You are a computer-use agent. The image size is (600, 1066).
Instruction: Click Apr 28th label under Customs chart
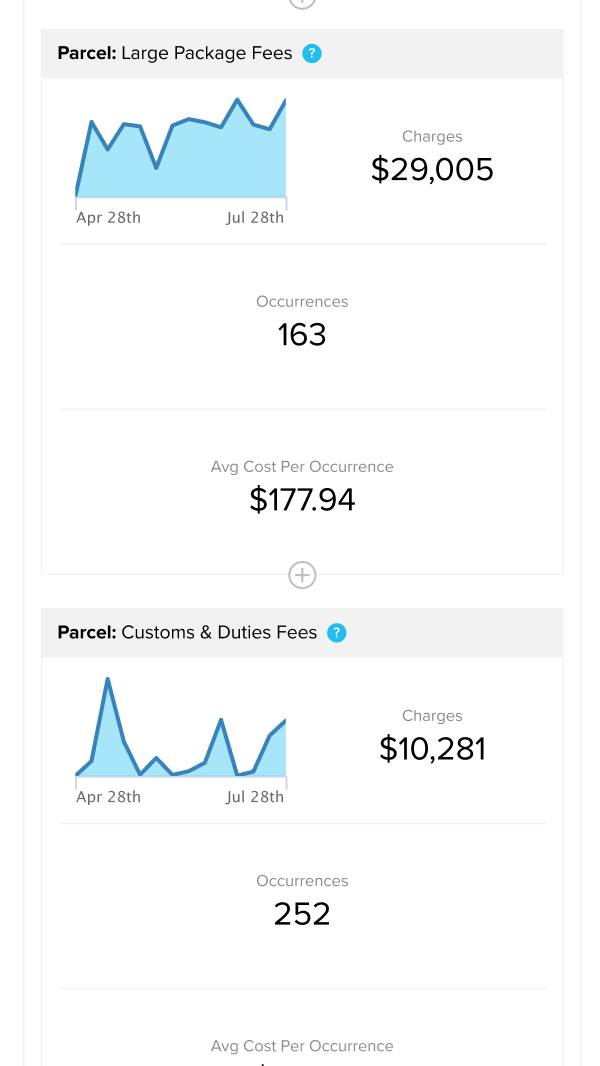pyautogui.click(x=109, y=797)
